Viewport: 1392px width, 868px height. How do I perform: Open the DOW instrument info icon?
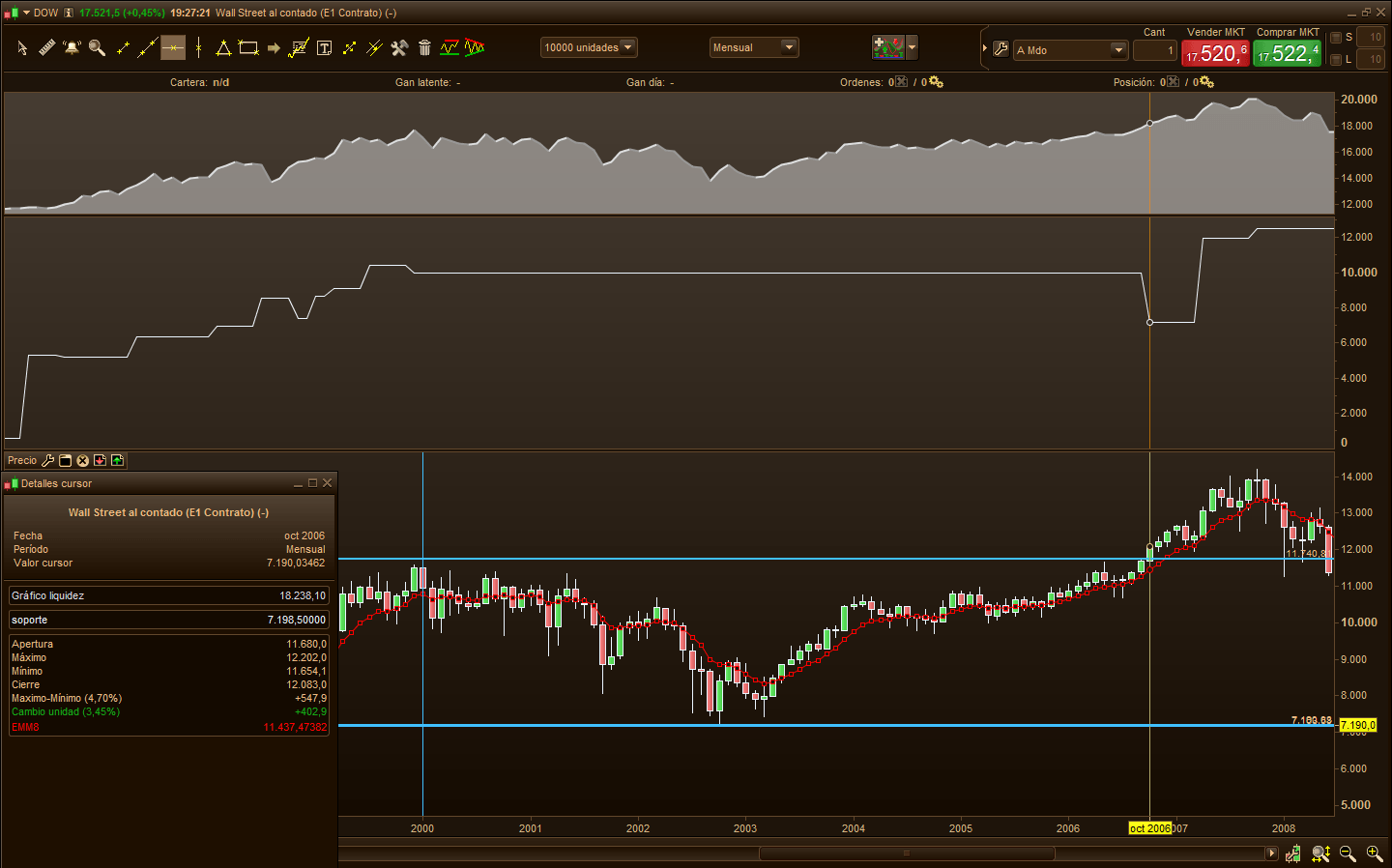pos(69,13)
